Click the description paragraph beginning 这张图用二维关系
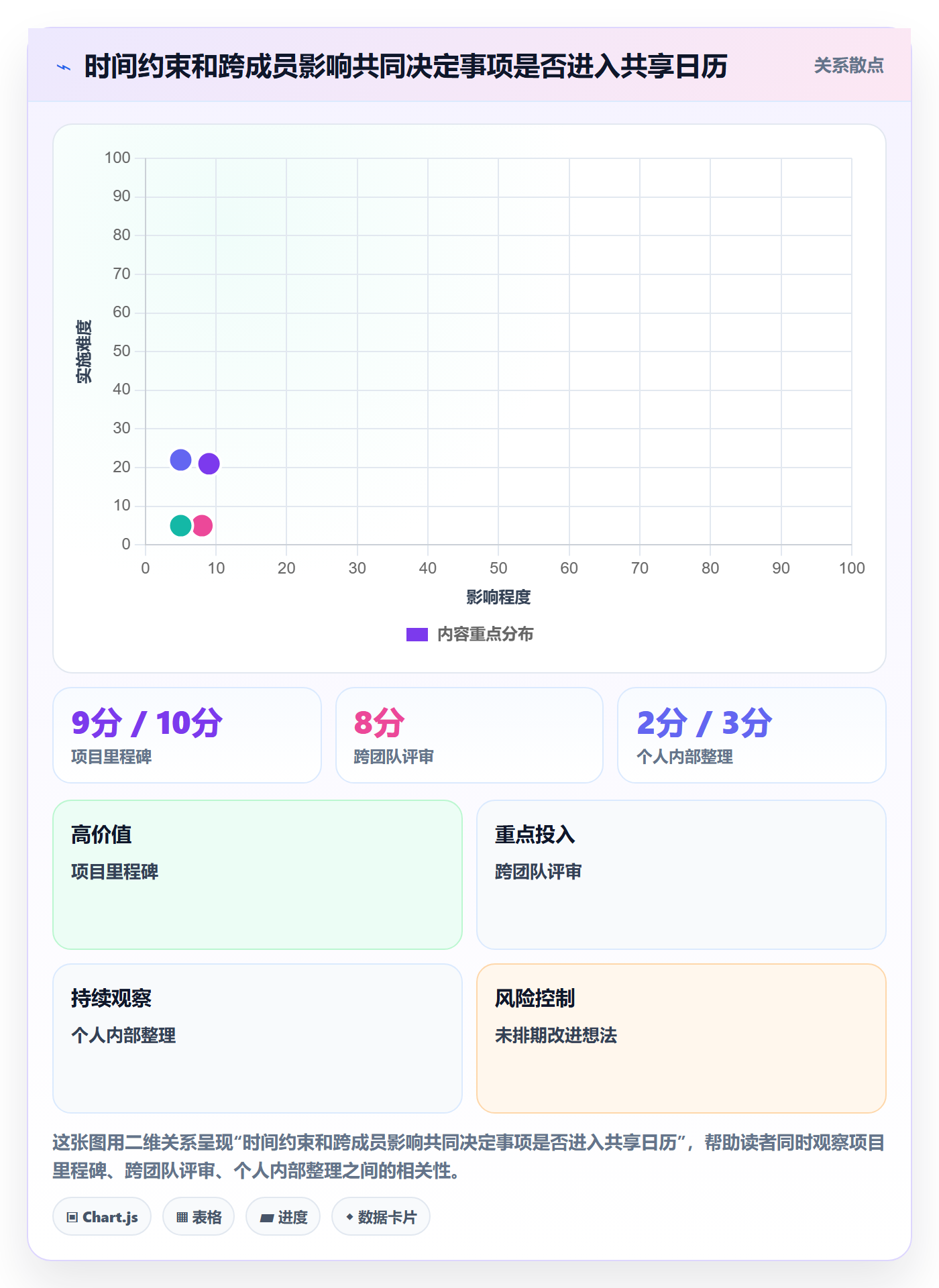Image resolution: width=939 pixels, height=1288 pixels. pos(469,1157)
